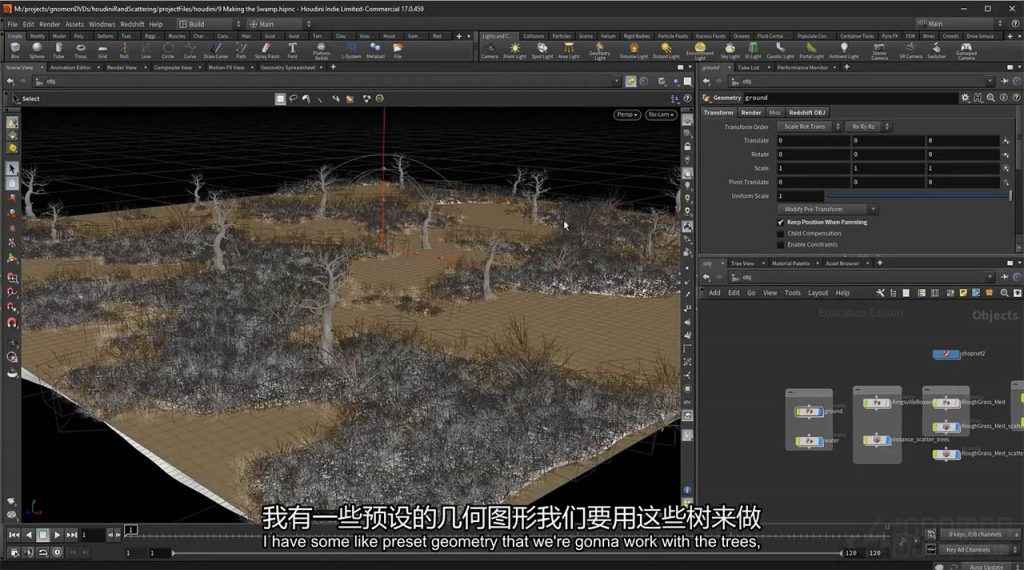Select the Null shelf tool

pos(124,50)
